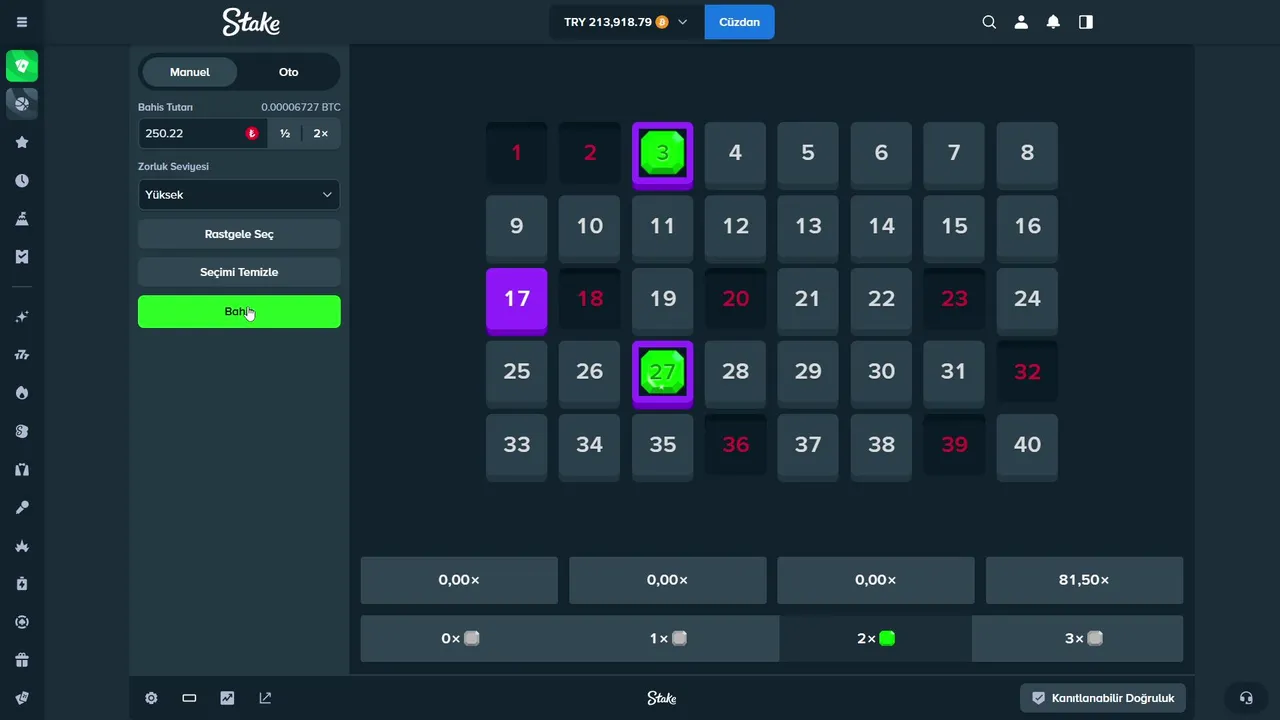Image resolution: width=1280 pixels, height=720 pixels.
Task: Select number 40 tile
Action: pos(1027,446)
